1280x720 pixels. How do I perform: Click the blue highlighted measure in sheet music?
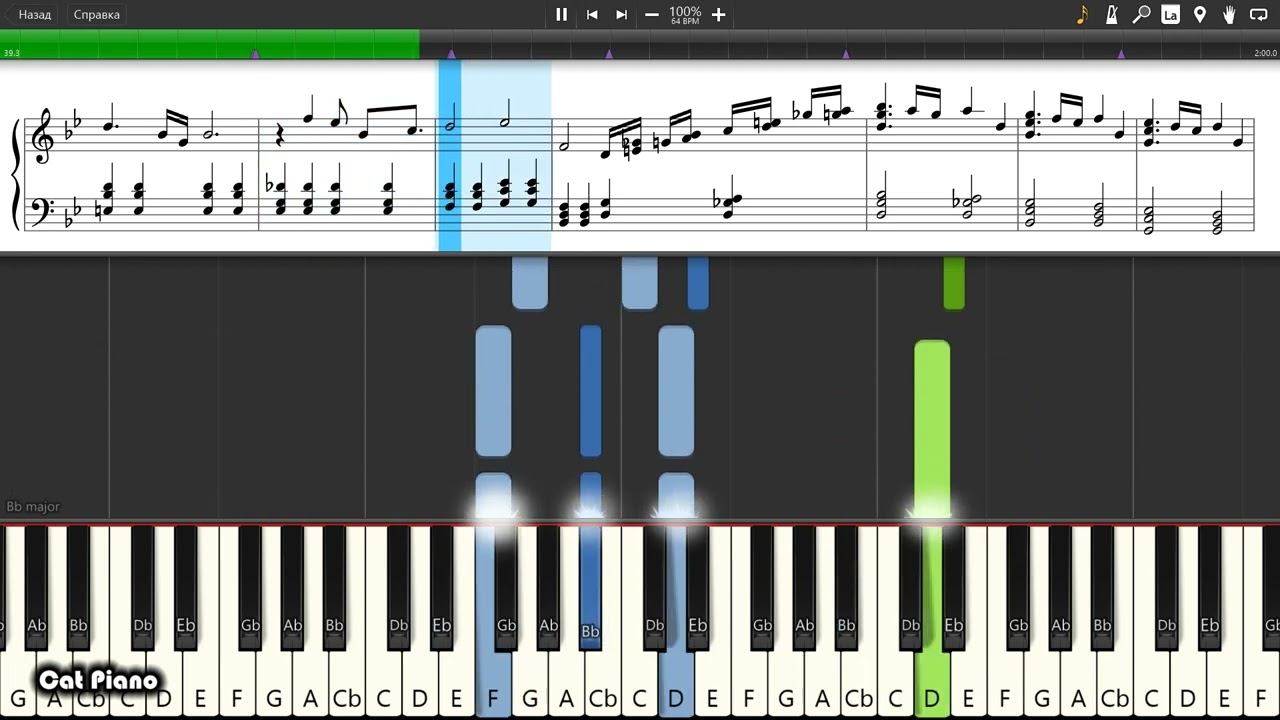[x=495, y=155]
